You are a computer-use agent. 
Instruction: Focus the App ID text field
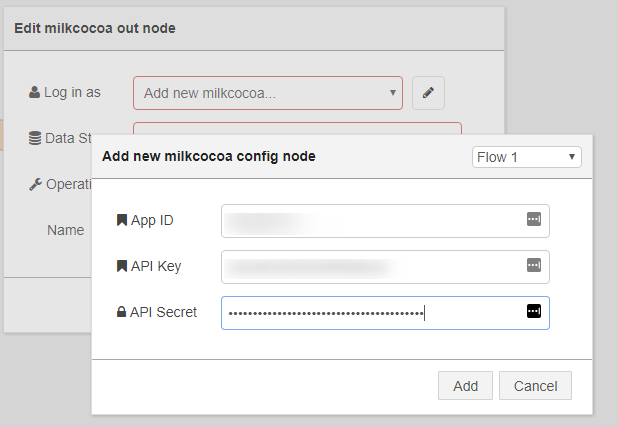[x=370, y=220]
